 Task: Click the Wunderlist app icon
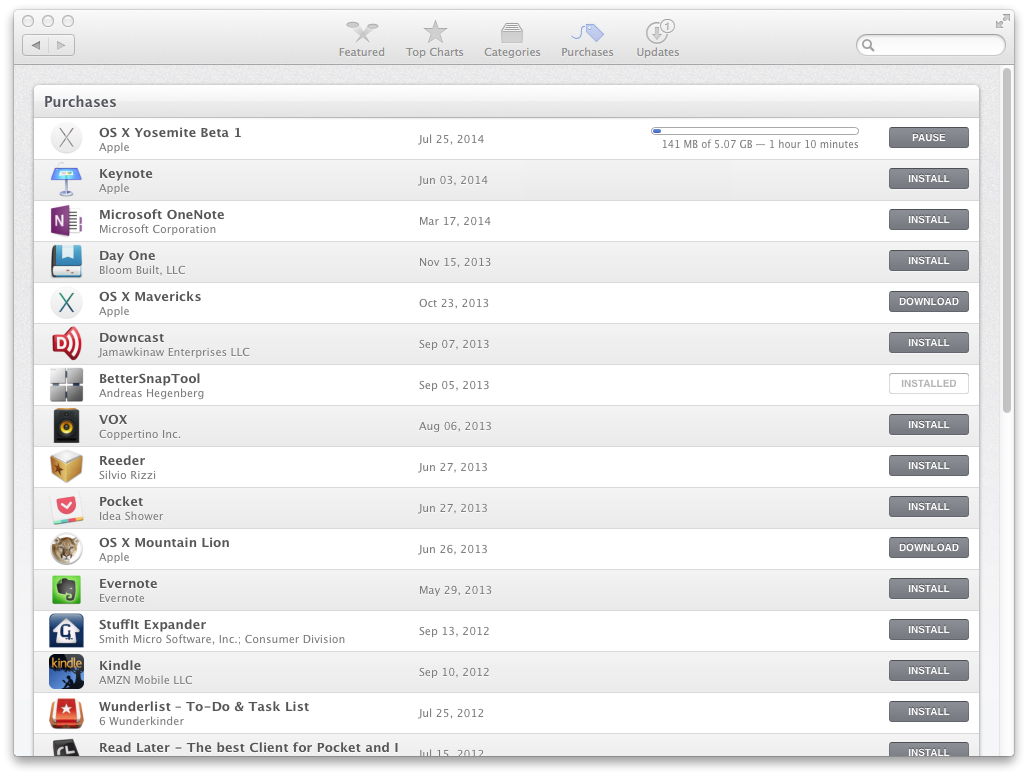point(66,713)
